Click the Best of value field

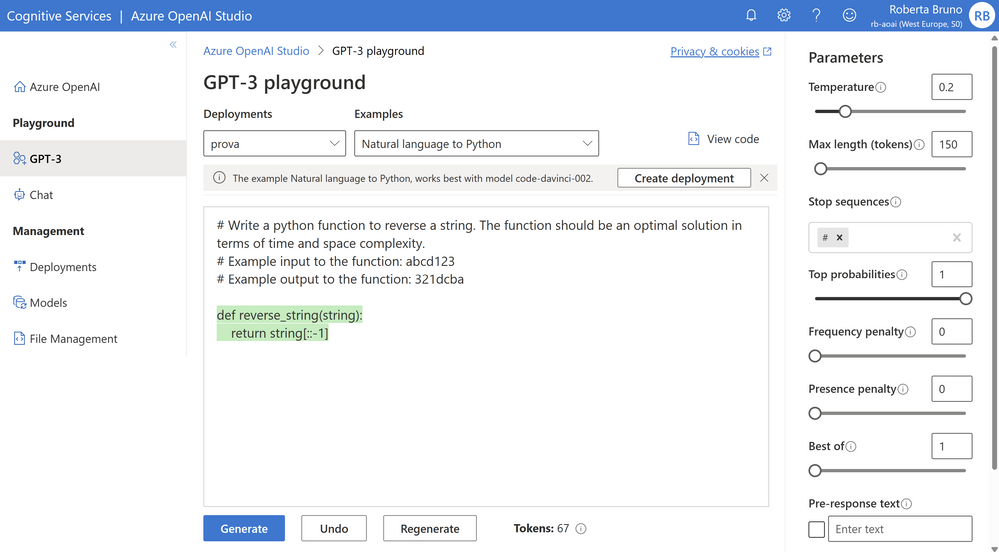[952, 446]
